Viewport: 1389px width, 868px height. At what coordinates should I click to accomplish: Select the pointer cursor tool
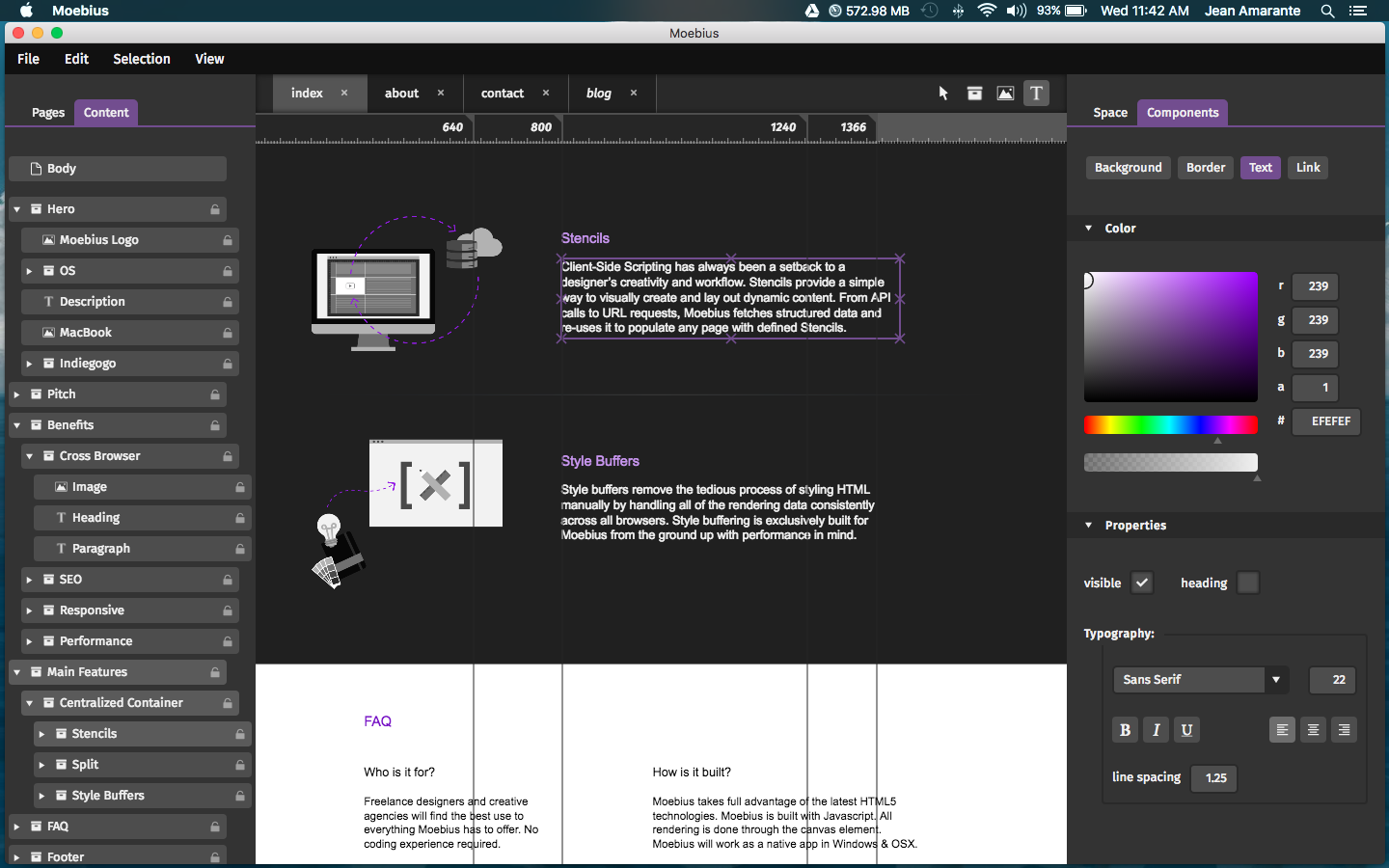(943, 94)
